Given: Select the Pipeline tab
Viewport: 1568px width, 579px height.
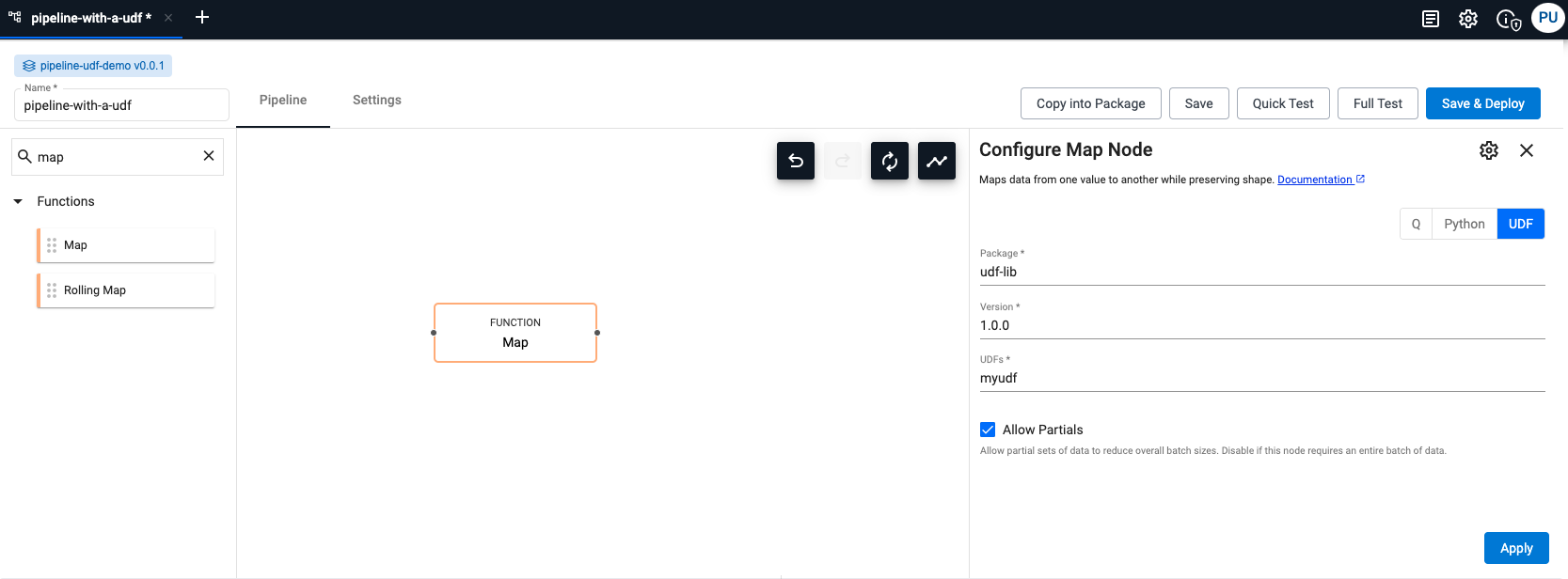Looking at the screenshot, I should (x=283, y=100).
